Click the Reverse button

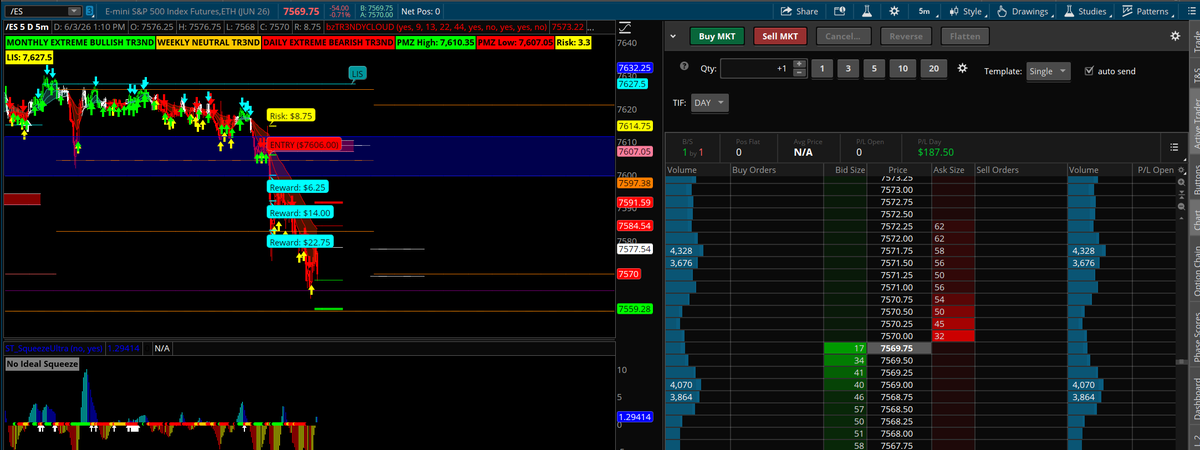906,36
